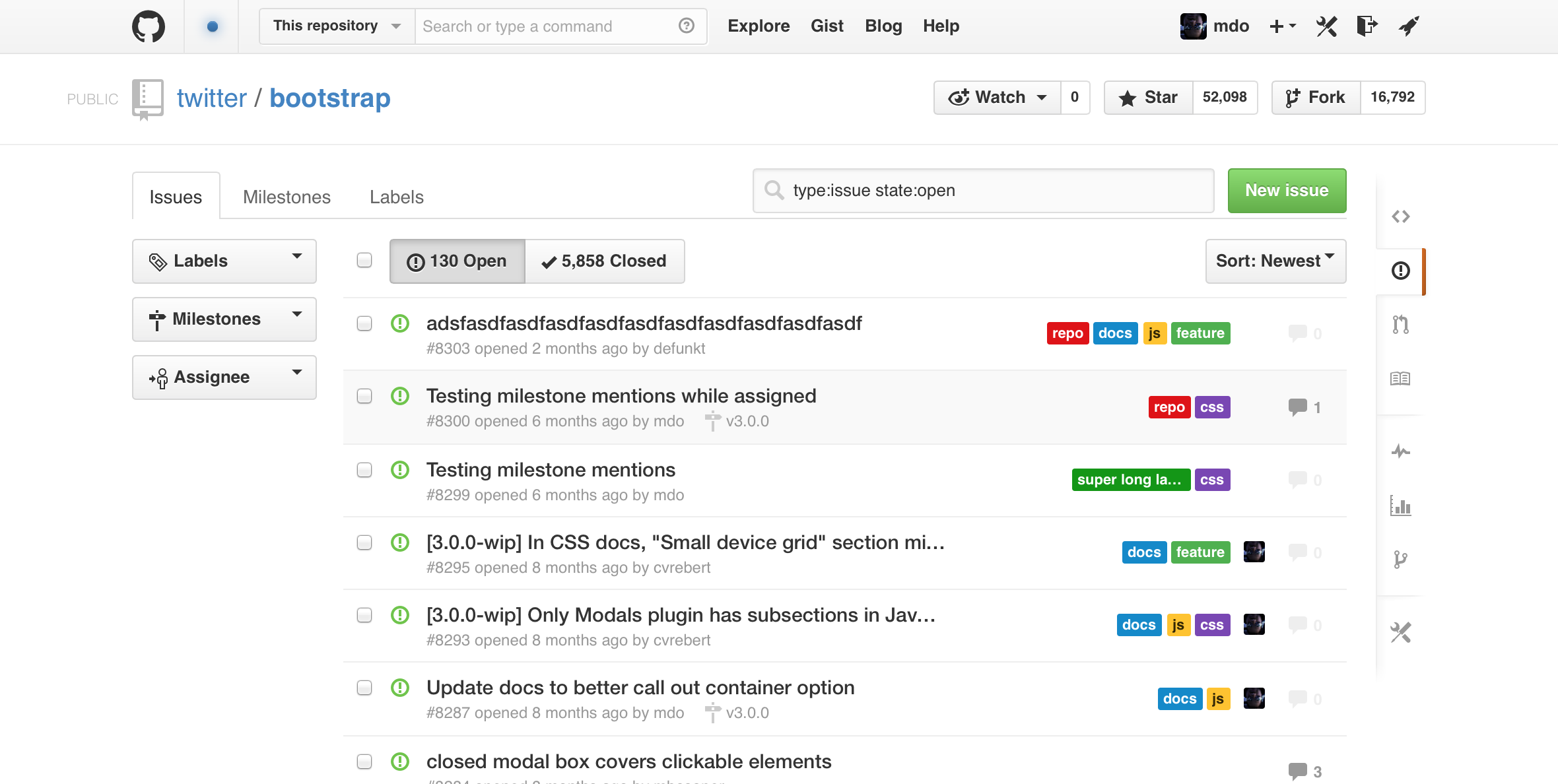Click the green New issue button
Image resolution: width=1558 pixels, height=784 pixels.
coord(1287,191)
